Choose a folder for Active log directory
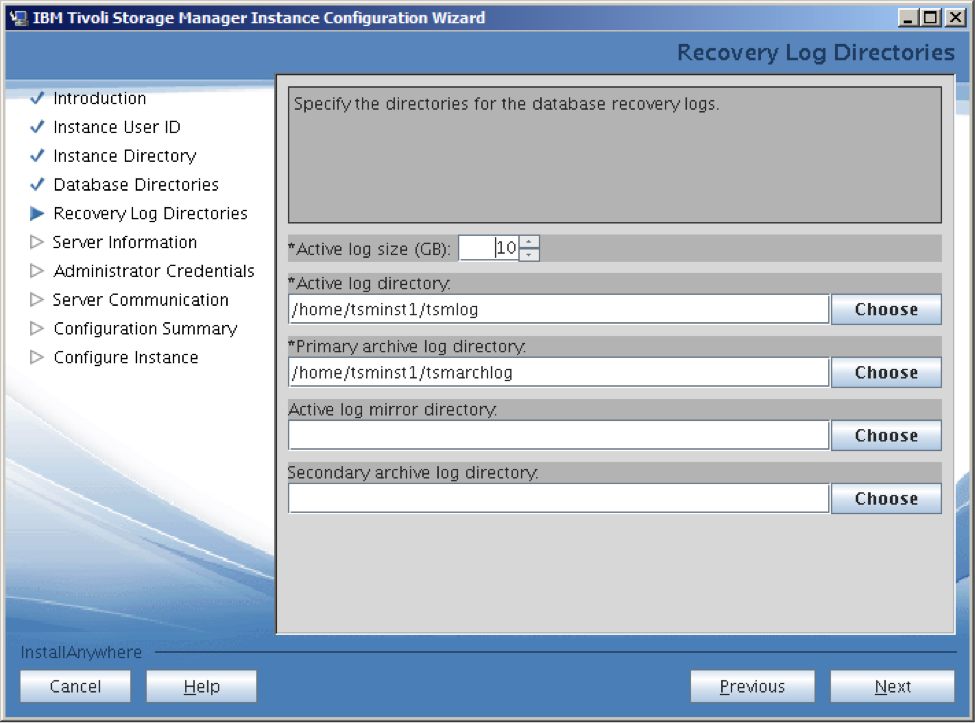Image resolution: width=975 pixels, height=723 pixels. pyautogui.click(x=886, y=309)
